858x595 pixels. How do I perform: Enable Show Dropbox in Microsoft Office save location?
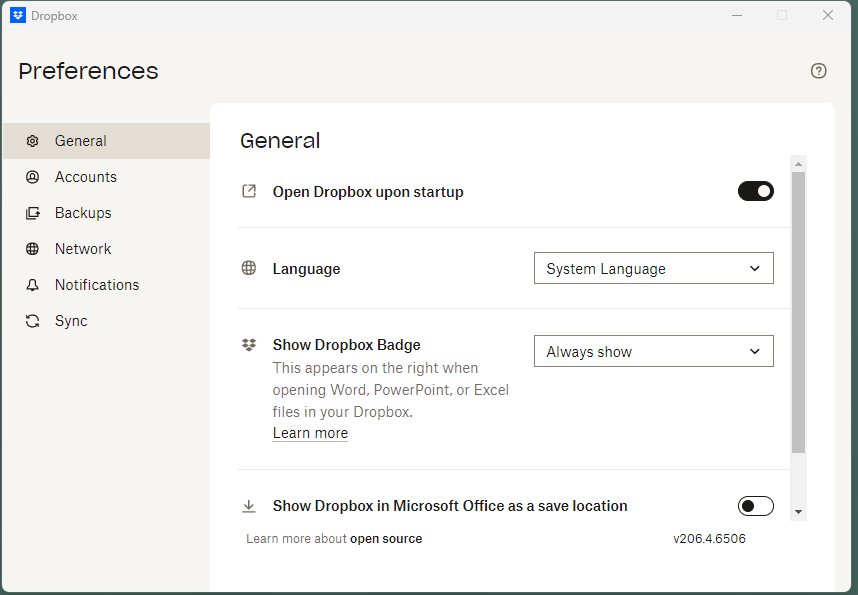coord(756,506)
